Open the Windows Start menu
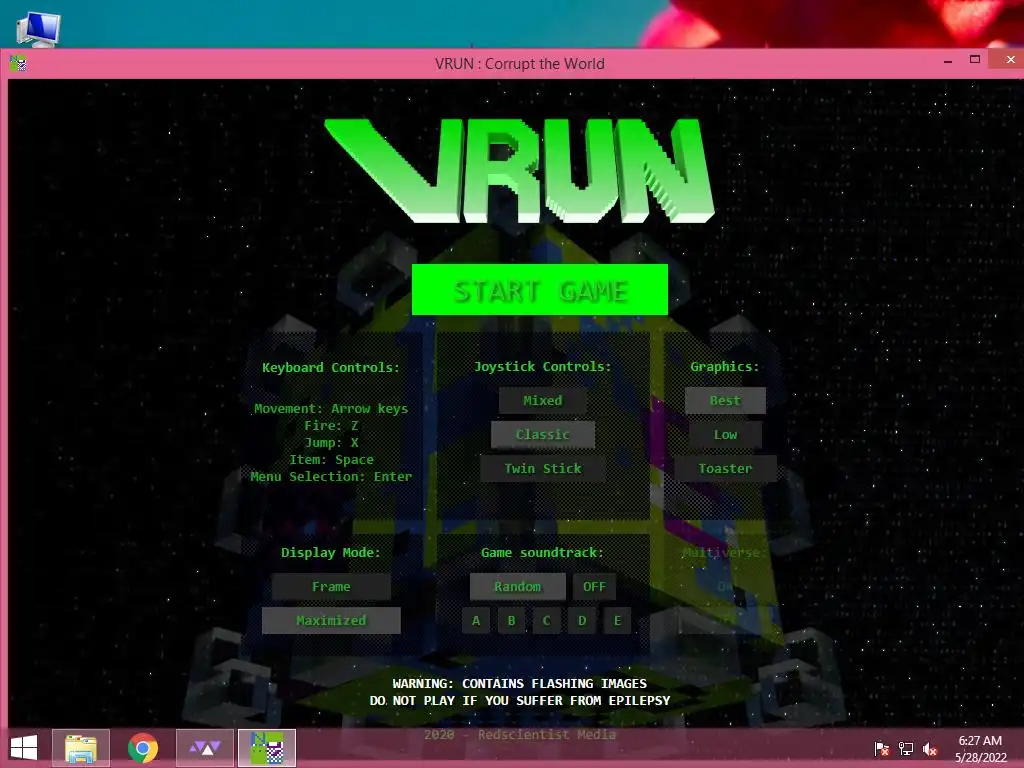 click(24, 748)
